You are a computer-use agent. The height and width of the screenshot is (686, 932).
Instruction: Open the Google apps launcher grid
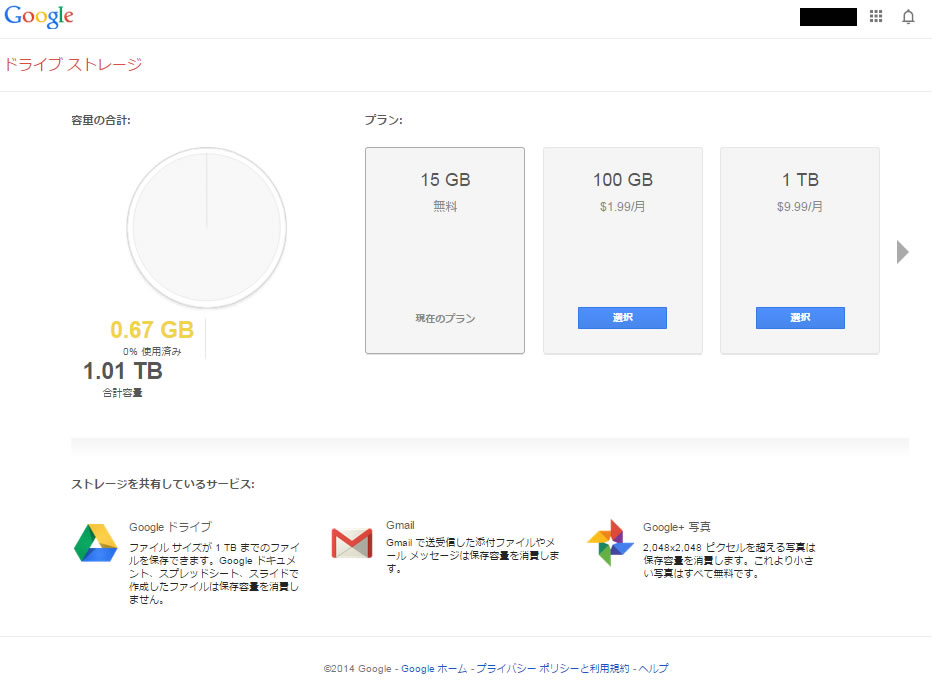coord(875,16)
